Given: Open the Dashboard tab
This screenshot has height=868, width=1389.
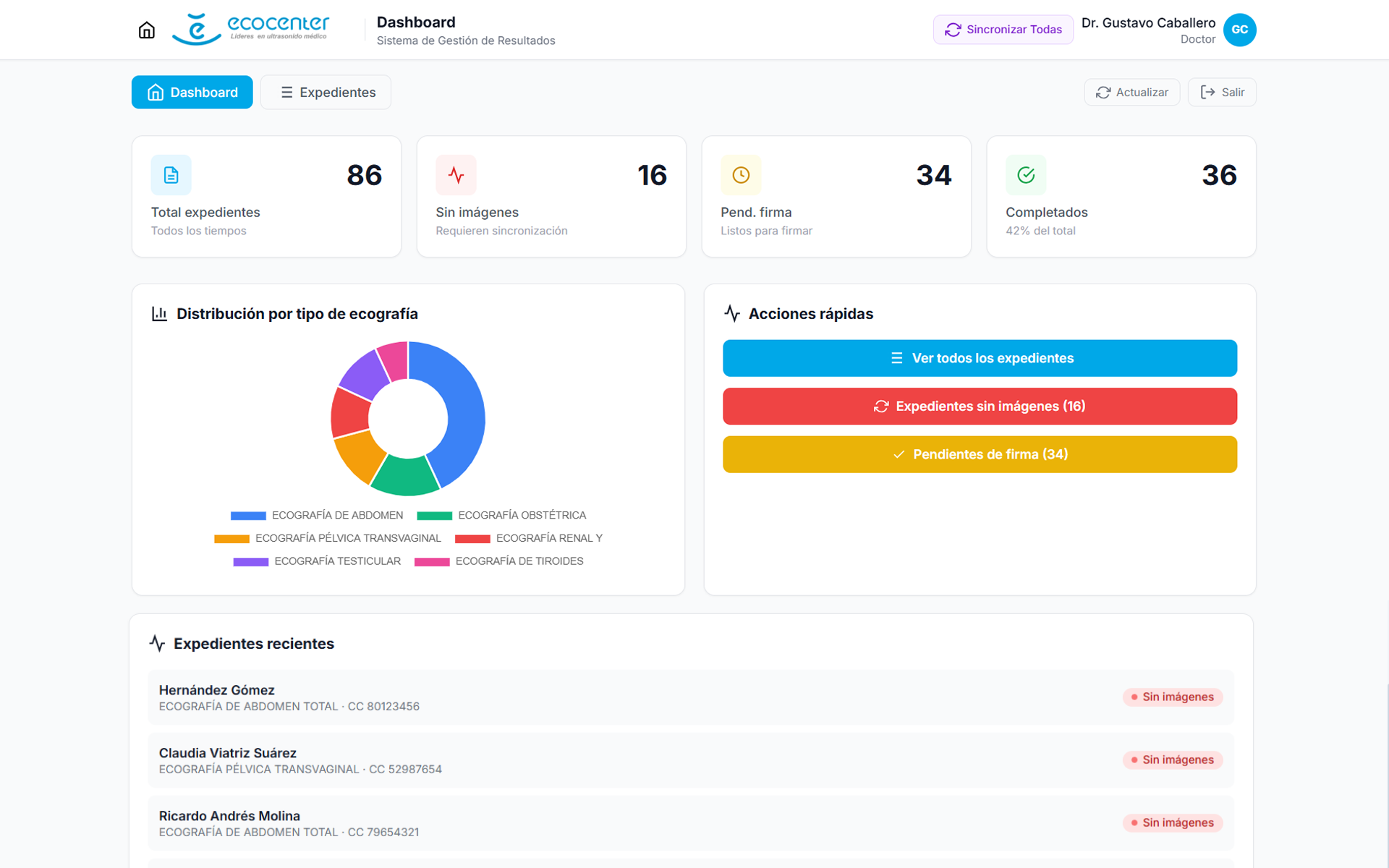Looking at the screenshot, I should pyautogui.click(x=192, y=92).
